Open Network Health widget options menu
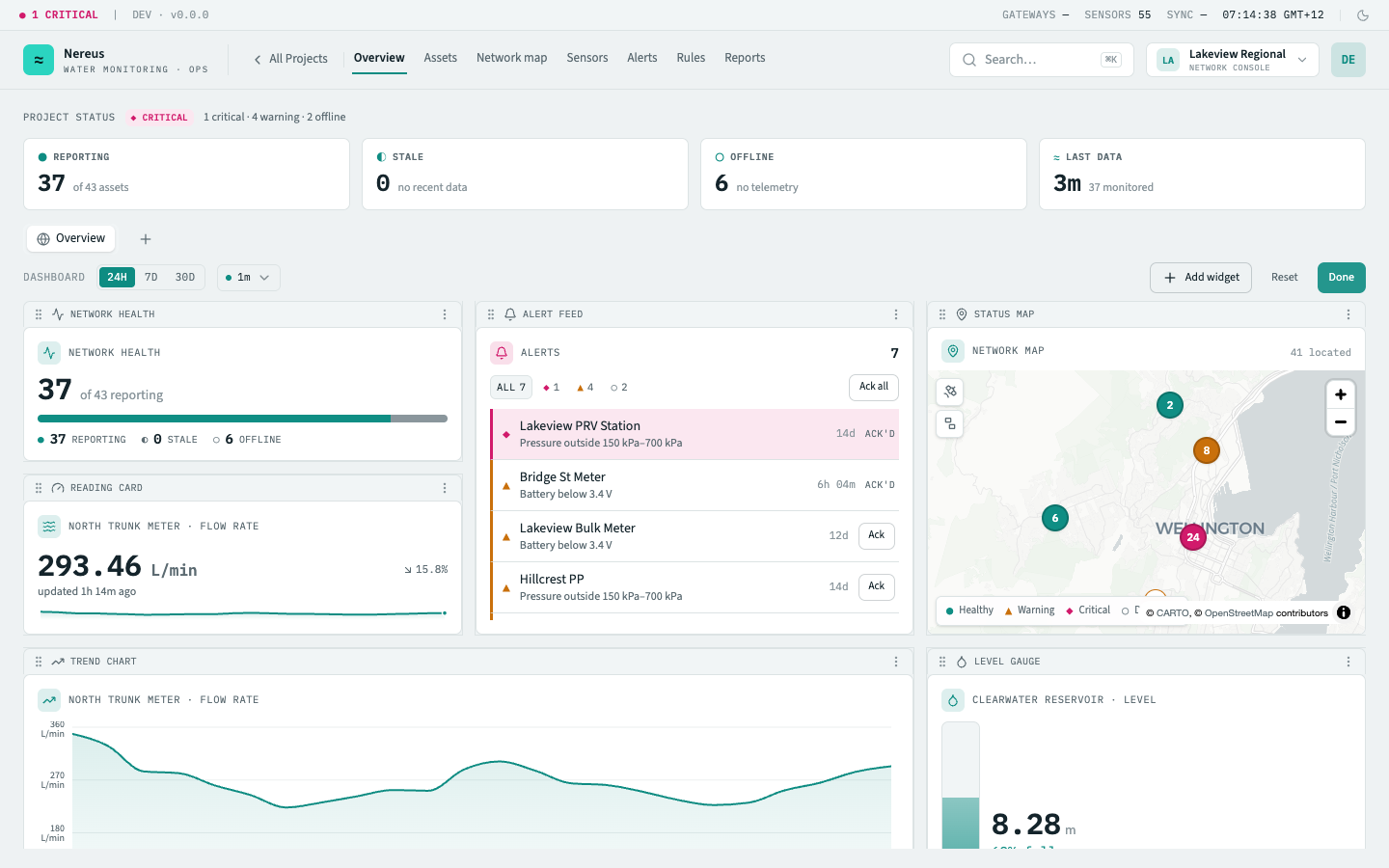1389x868 pixels. pos(445,314)
